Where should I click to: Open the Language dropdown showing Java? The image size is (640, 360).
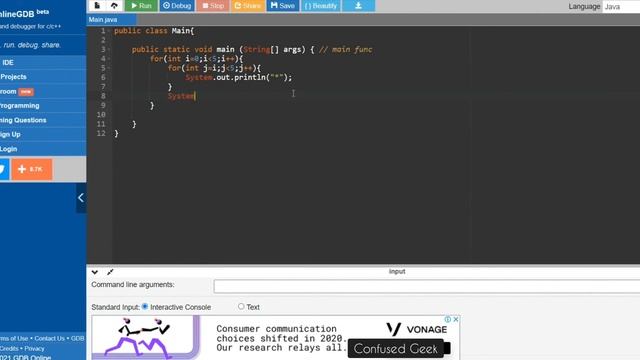click(x=621, y=7)
